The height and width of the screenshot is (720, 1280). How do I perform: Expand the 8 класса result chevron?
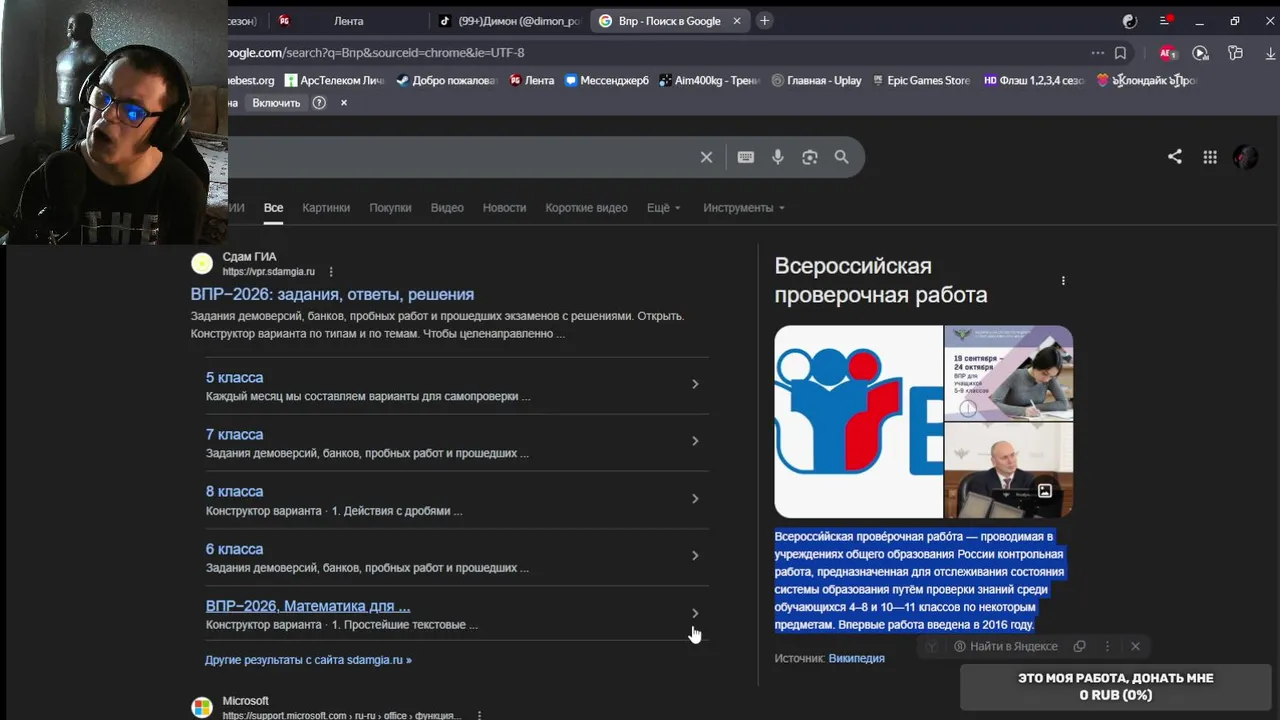pyautogui.click(x=695, y=499)
